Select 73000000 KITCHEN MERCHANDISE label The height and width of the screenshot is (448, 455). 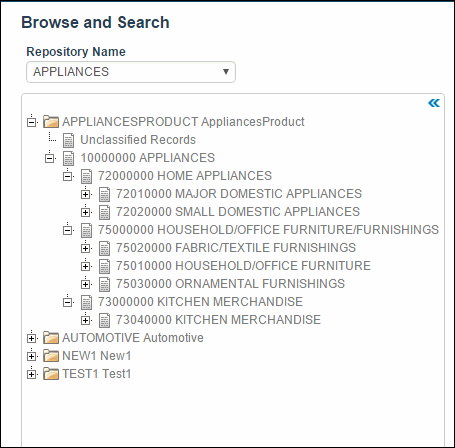[x=200, y=302]
